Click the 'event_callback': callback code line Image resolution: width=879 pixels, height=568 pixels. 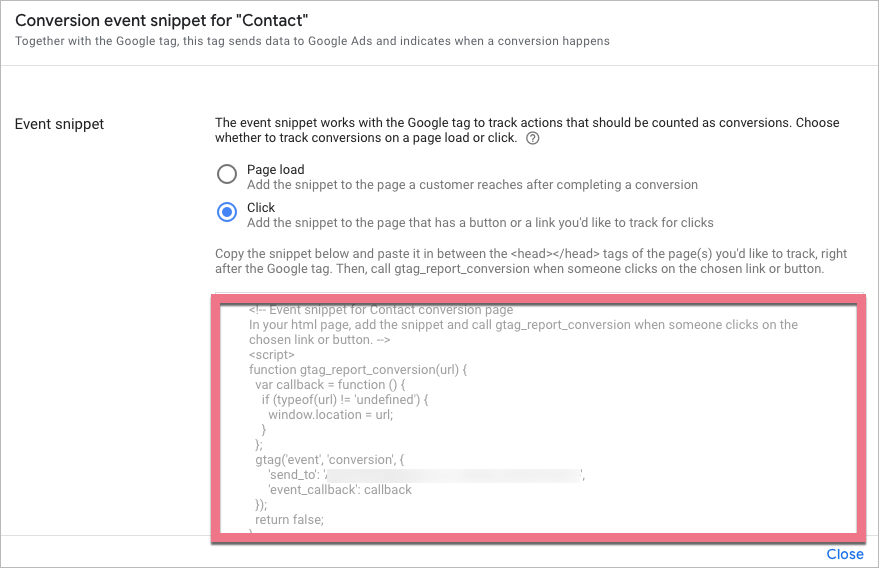[340, 490]
